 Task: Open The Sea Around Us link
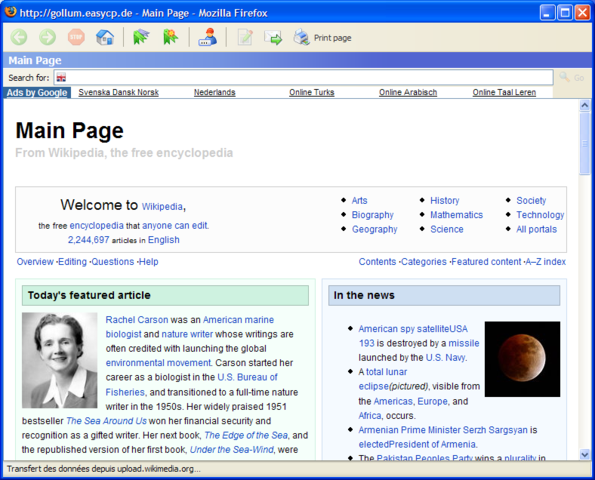click(106, 421)
